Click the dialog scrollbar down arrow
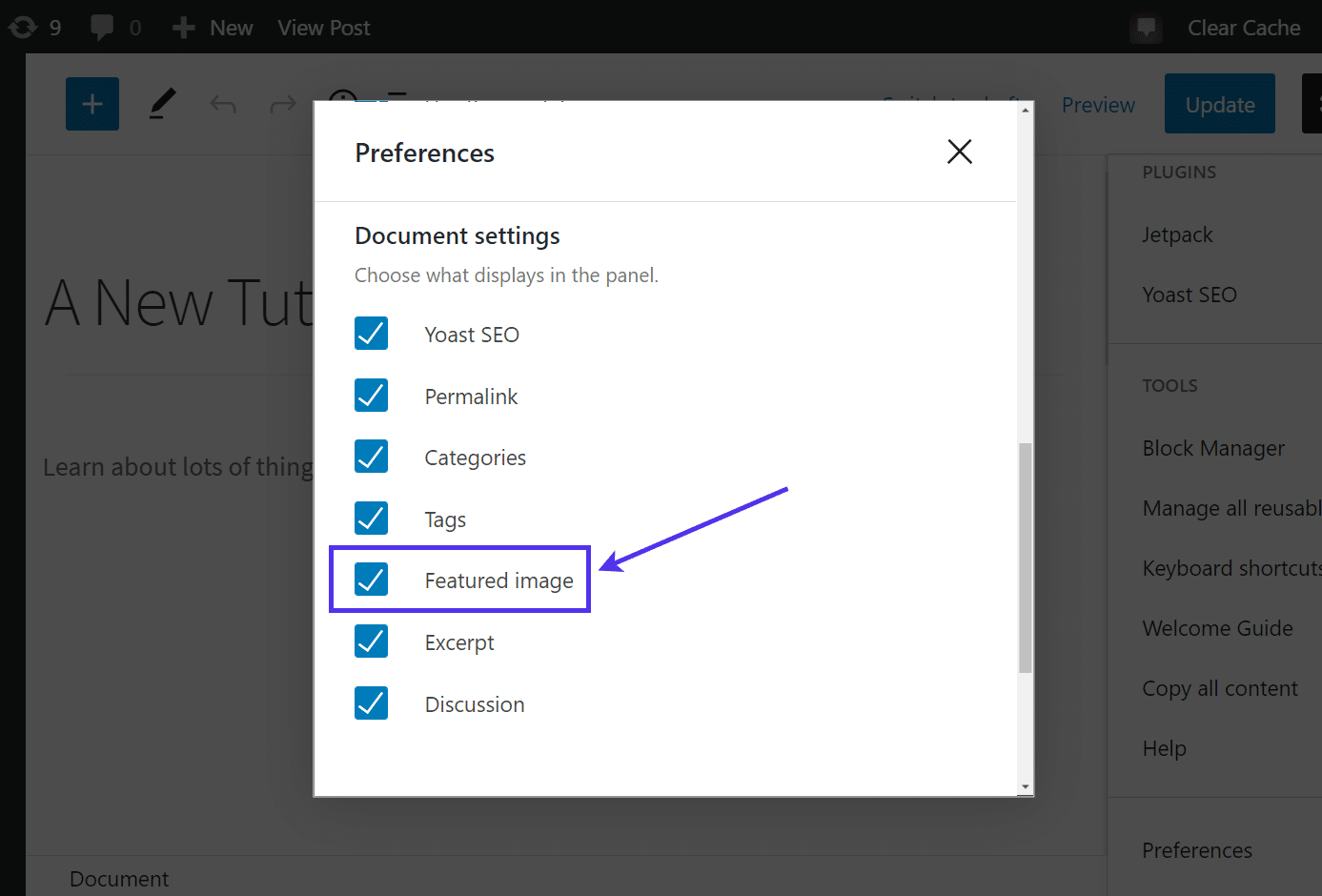The image size is (1322, 896). point(1025,787)
